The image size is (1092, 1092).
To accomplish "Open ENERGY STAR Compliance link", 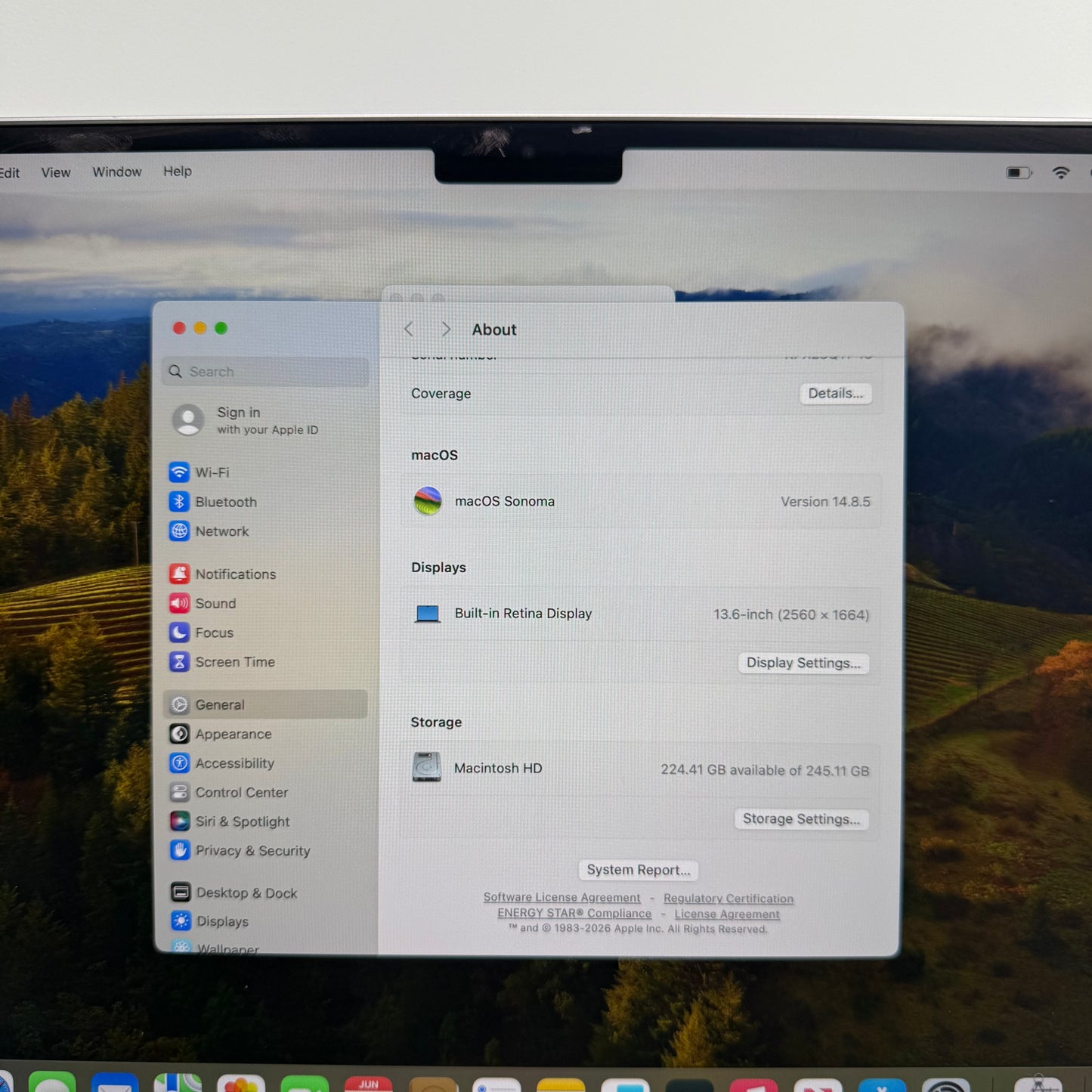I will (574, 913).
